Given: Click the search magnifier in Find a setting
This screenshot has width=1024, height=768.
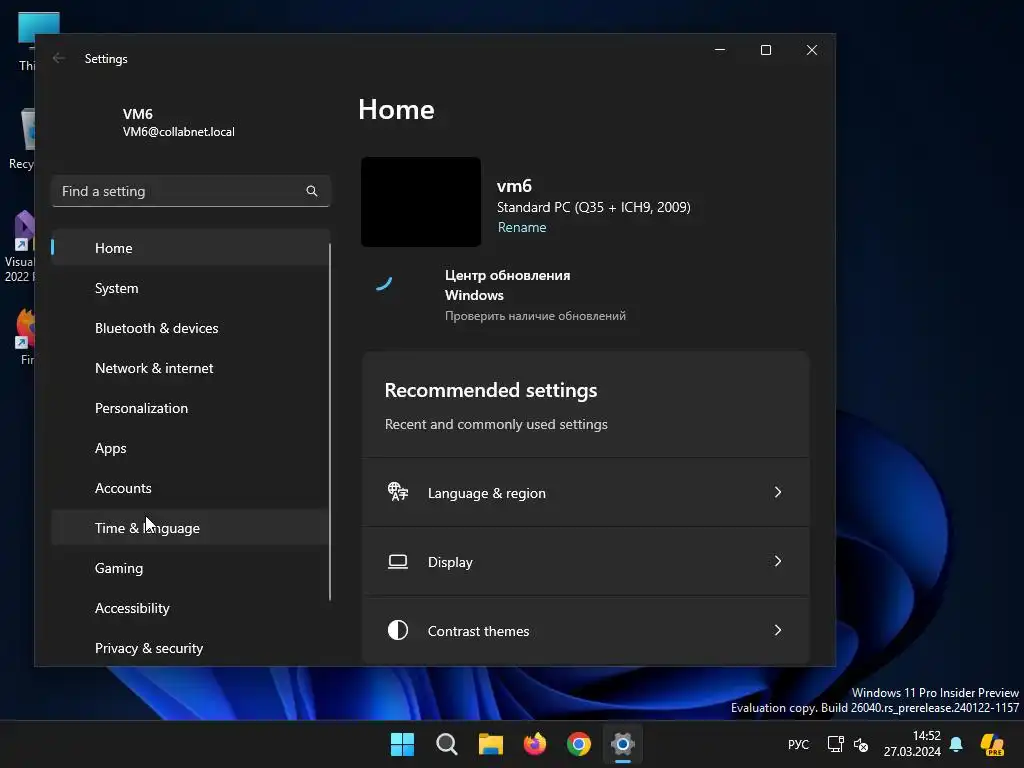Looking at the screenshot, I should click(312, 191).
